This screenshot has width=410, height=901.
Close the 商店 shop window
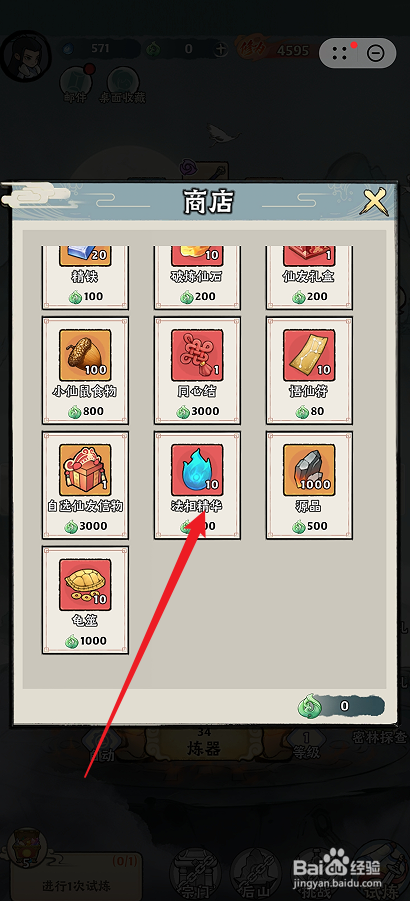[x=375, y=202]
